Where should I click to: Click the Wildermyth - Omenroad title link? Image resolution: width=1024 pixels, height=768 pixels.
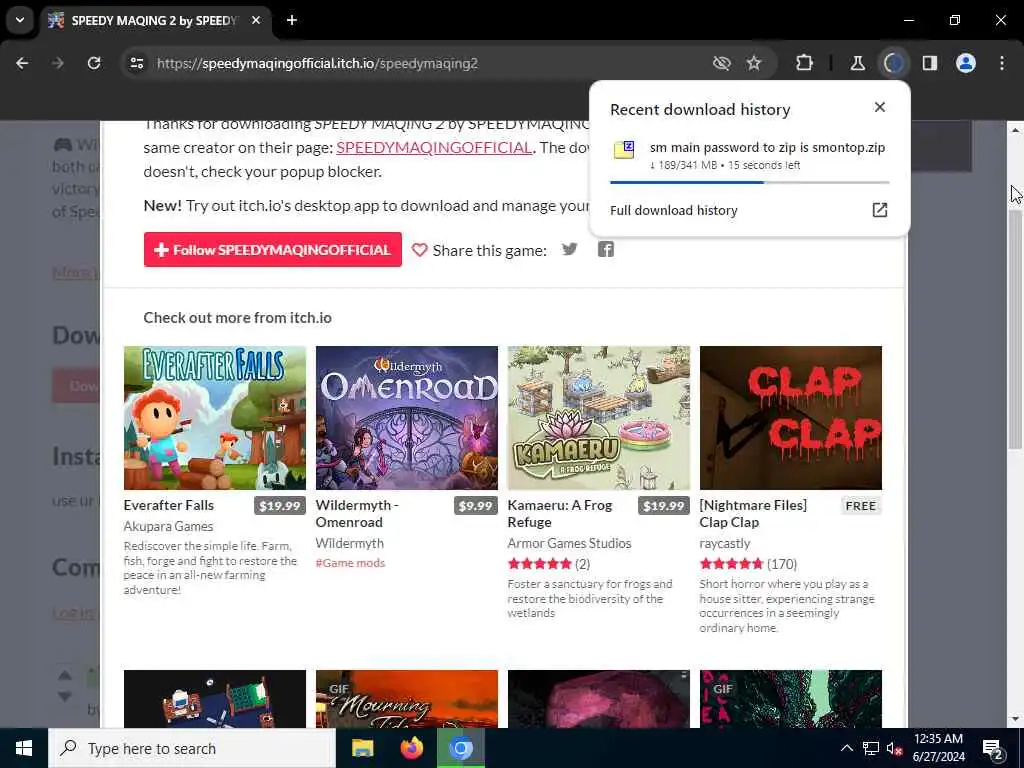pos(357,513)
